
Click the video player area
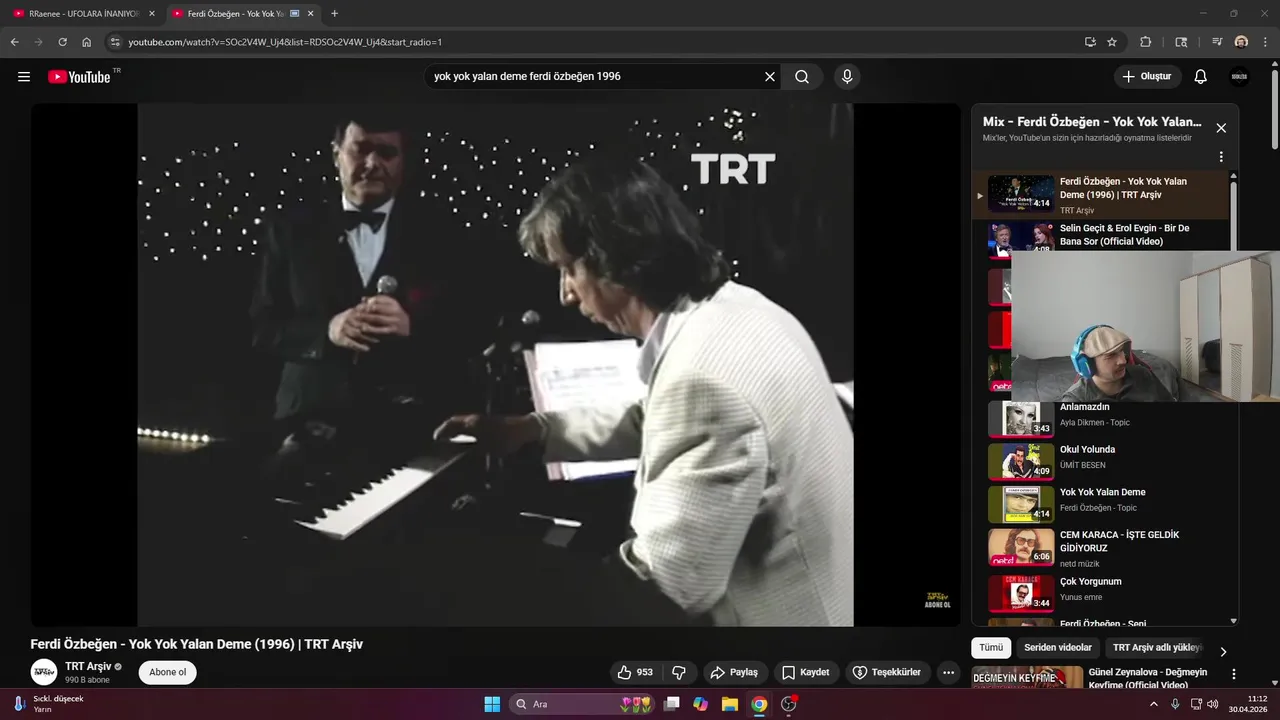tap(495, 365)
